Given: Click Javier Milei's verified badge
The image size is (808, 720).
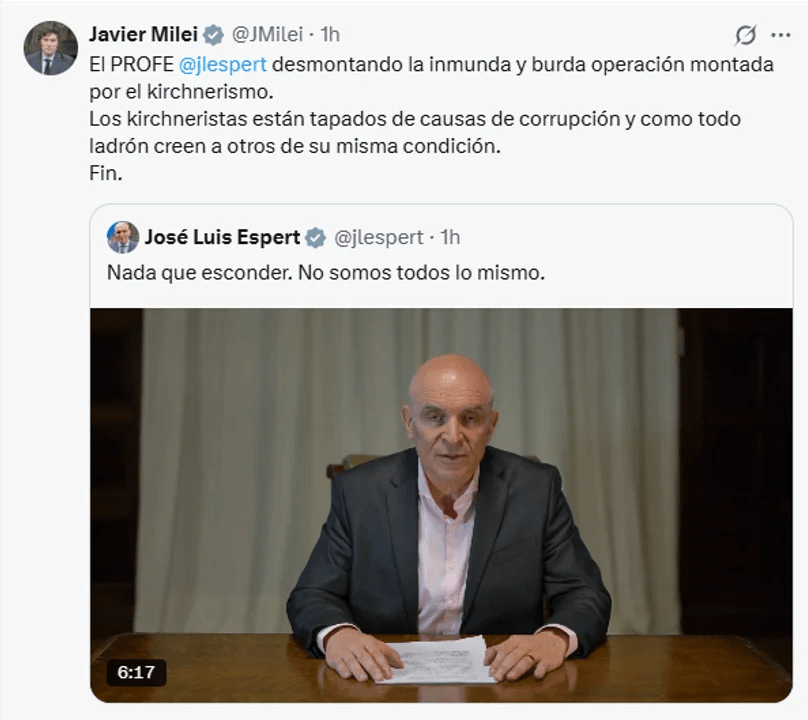Looking at the screenshot, I should point(213,35).
